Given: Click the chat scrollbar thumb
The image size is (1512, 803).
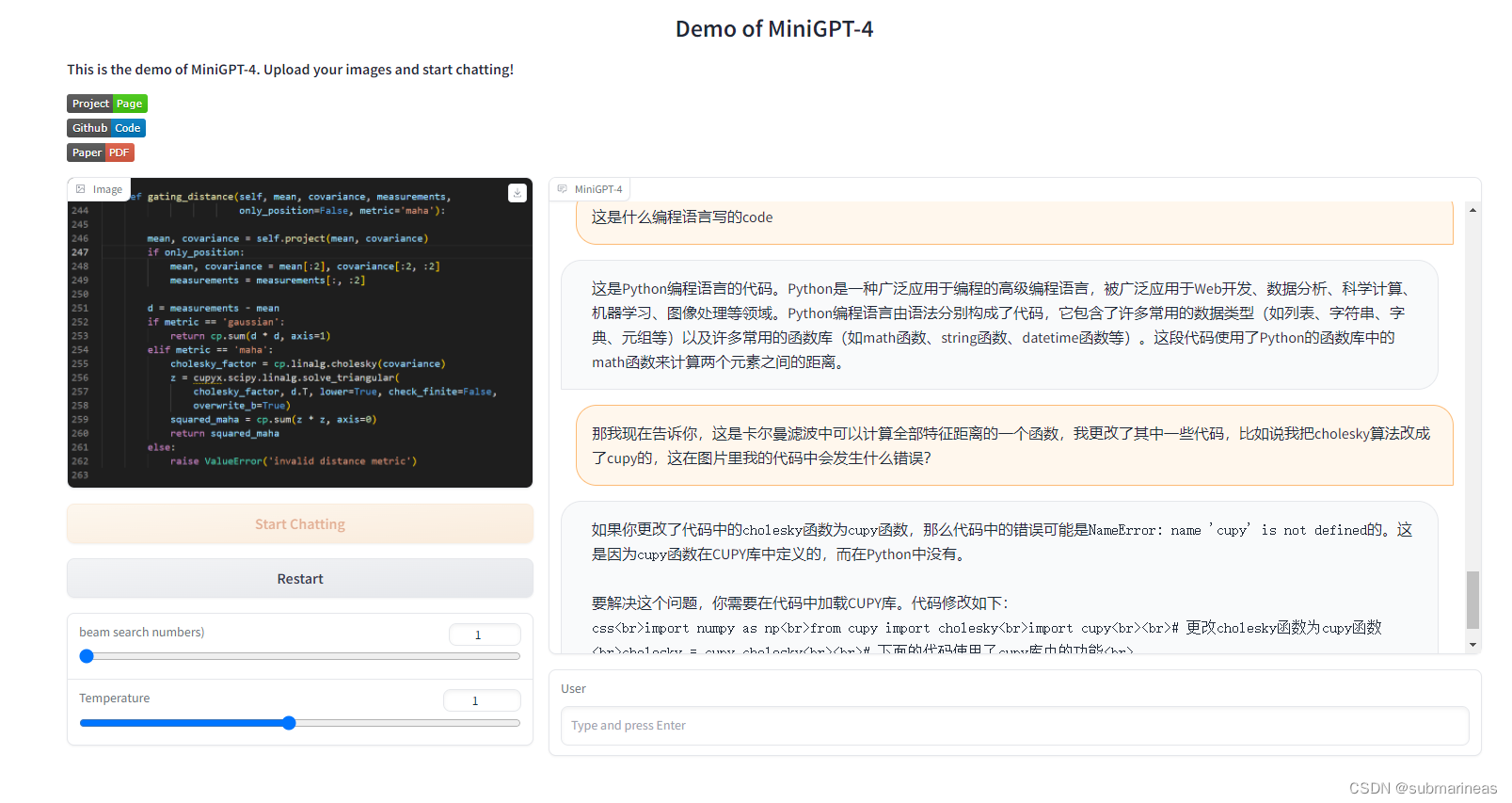Looking at the screenshot, I should pos(1472,600).
